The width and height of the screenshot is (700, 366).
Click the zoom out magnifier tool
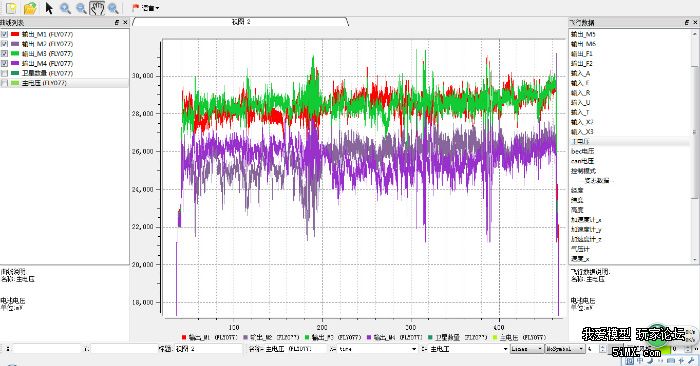81,8
